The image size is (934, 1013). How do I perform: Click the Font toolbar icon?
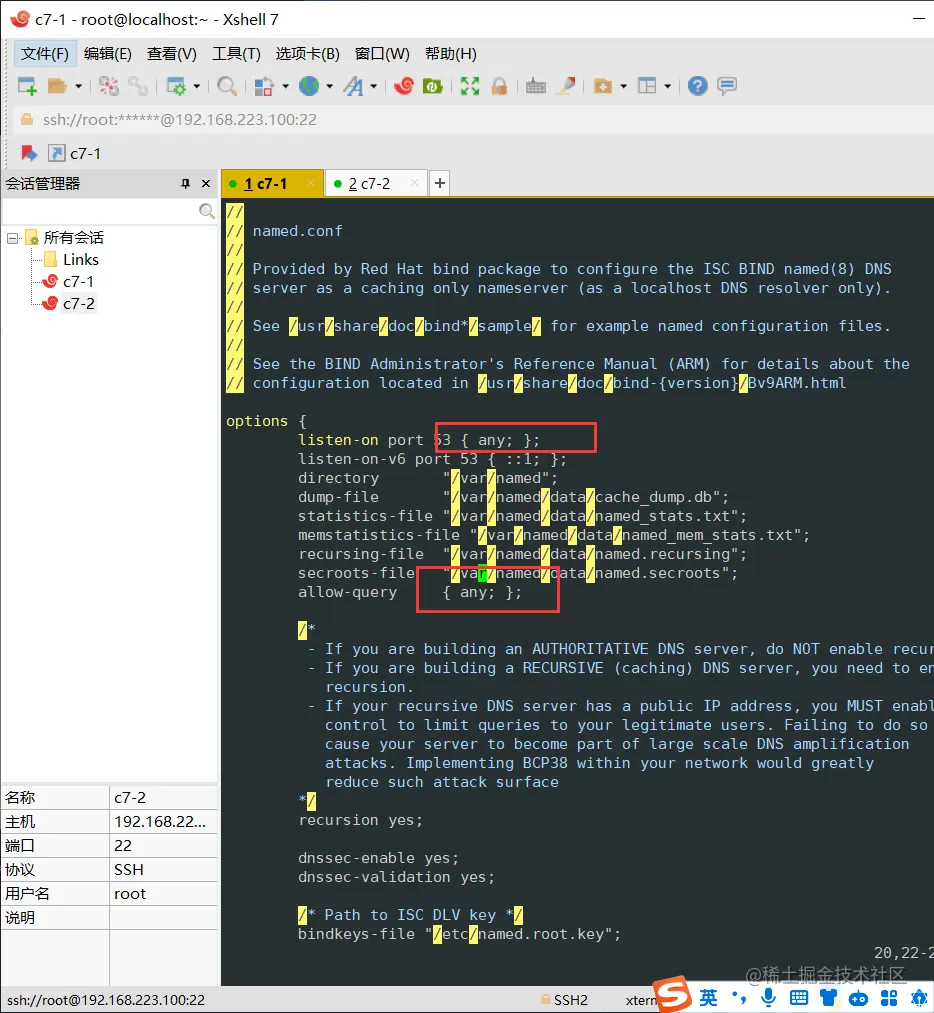click(353, 86)
